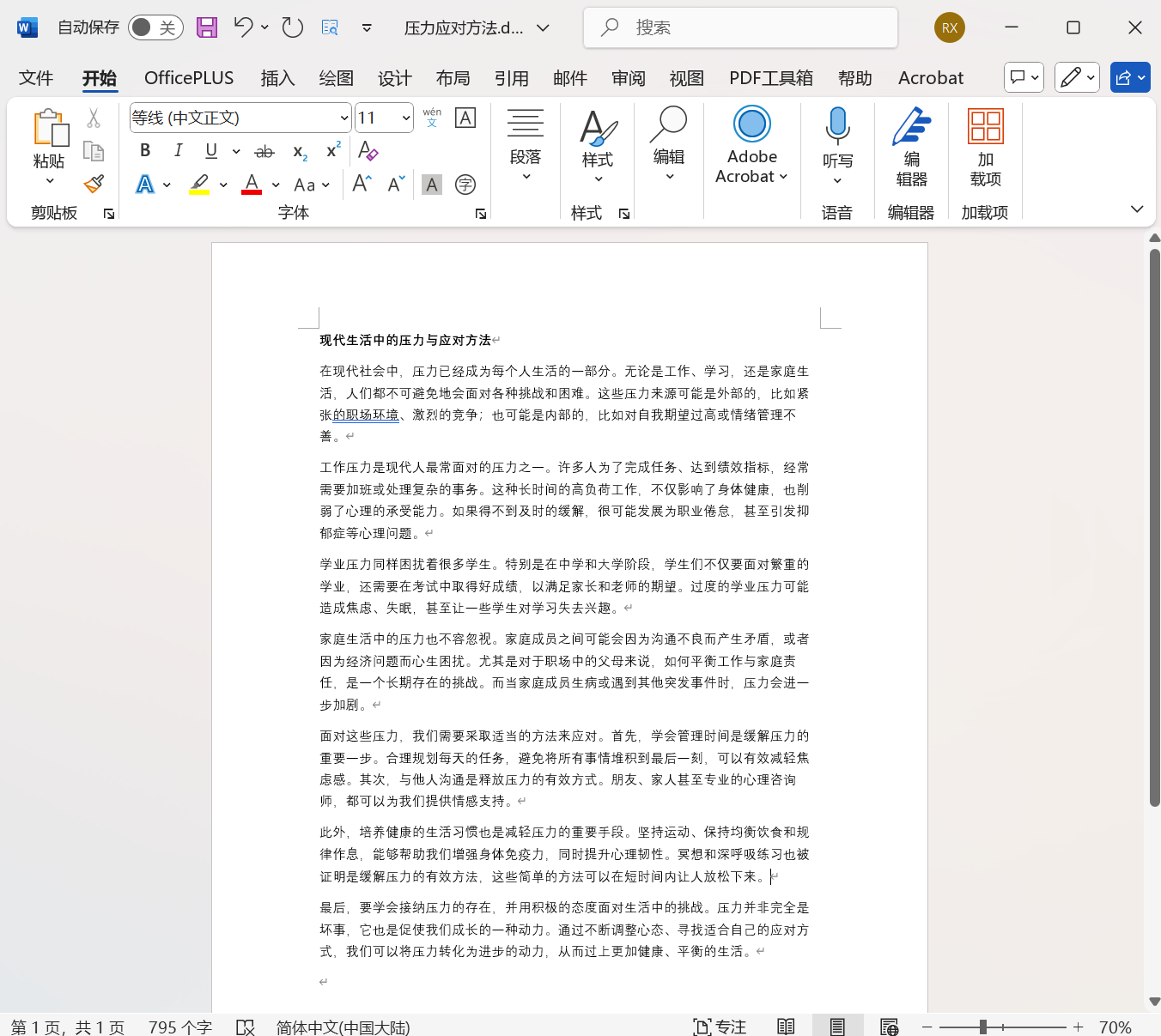The height and width of the screenshot is (1036, 1161).
Task: Apply strikethrough formatting
Action: (264, 151)
